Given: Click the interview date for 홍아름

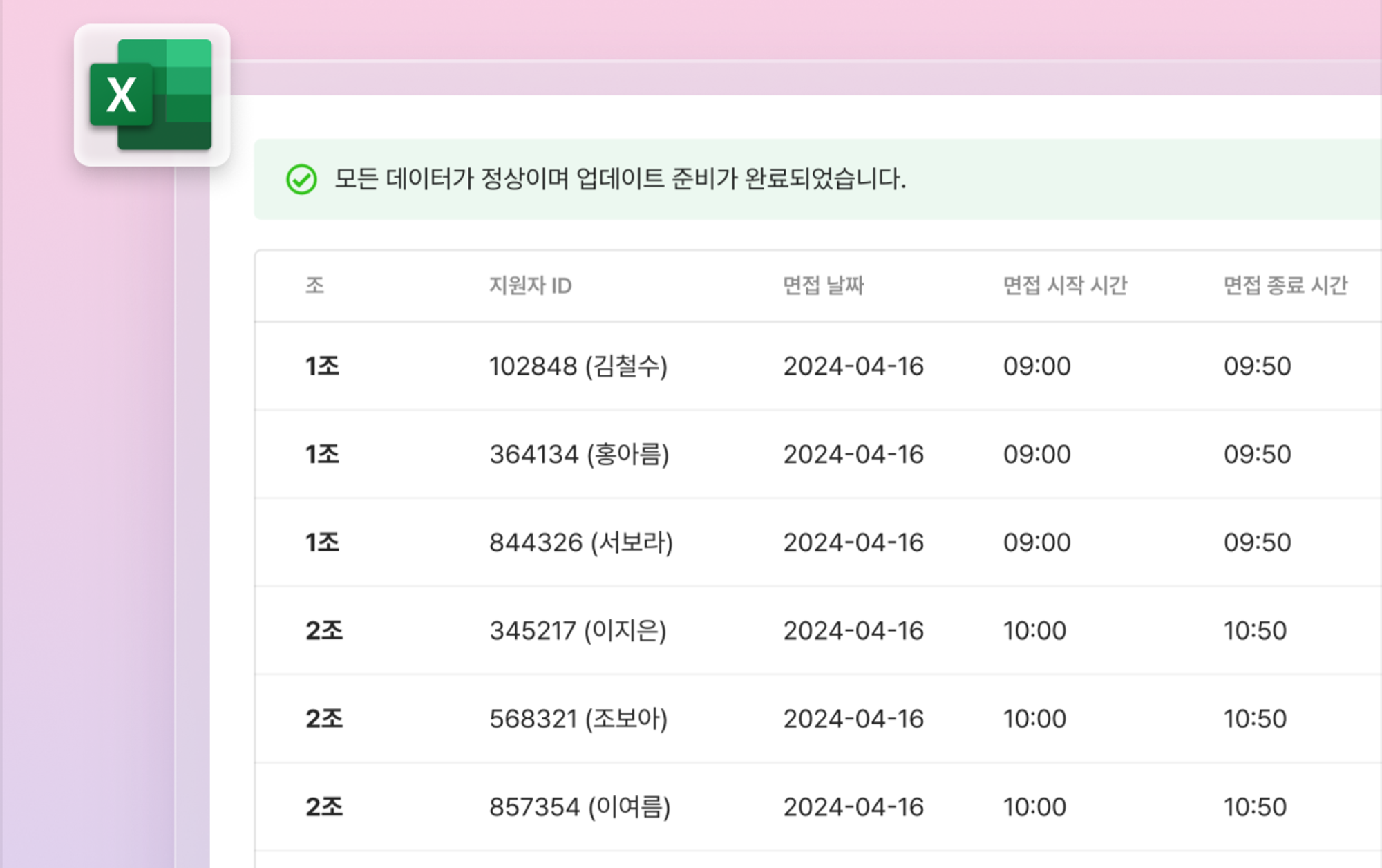Looking at the screenshot, I should pos(853,455).
